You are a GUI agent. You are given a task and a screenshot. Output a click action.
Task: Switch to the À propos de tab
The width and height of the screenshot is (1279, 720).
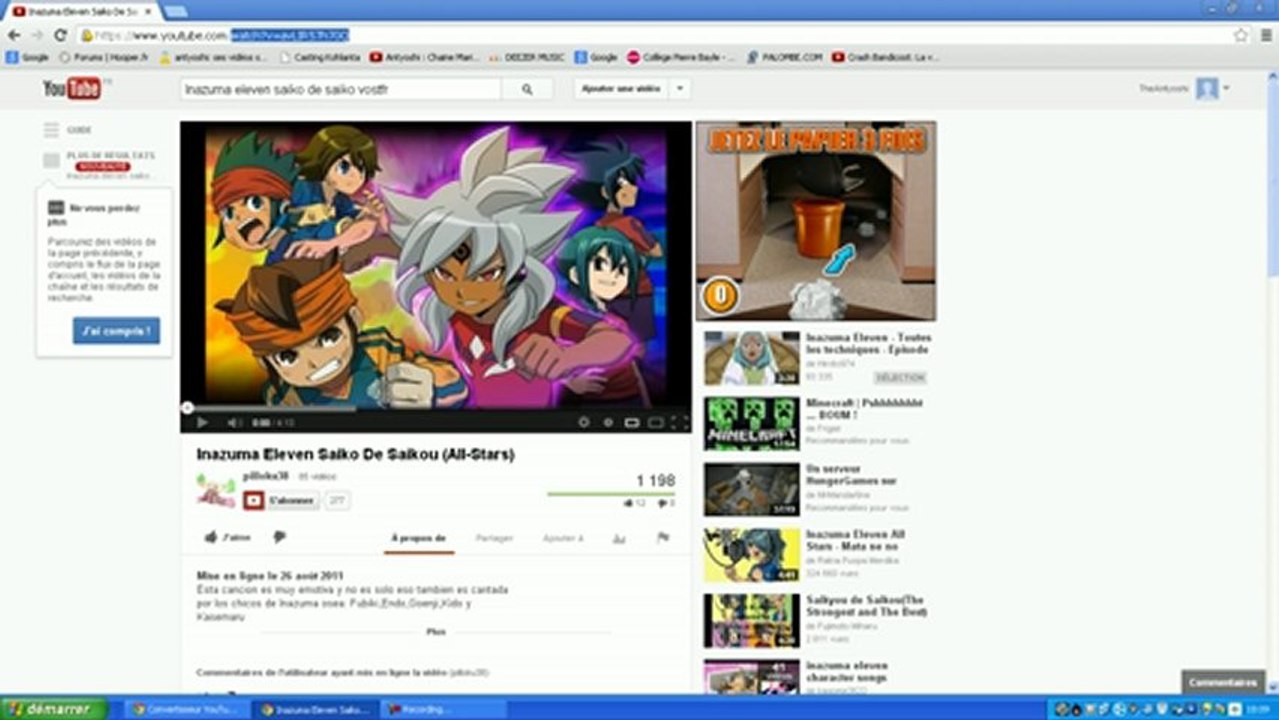(419, 538)
